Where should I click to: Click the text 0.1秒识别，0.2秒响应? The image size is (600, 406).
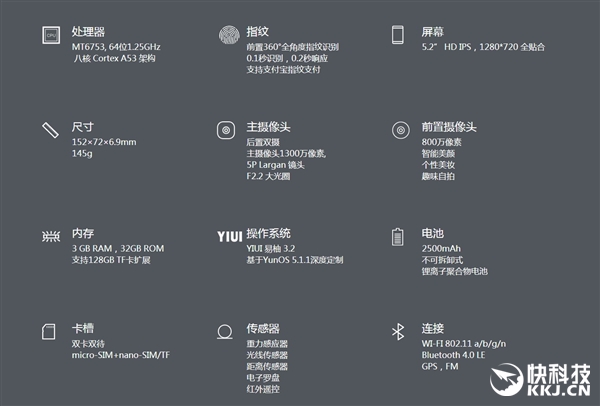pyautogui.click(x=287, y=58)
